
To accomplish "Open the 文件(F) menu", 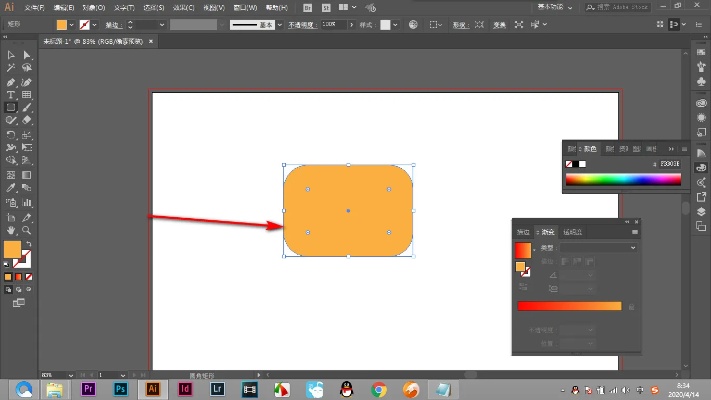I will coord(34,8).
